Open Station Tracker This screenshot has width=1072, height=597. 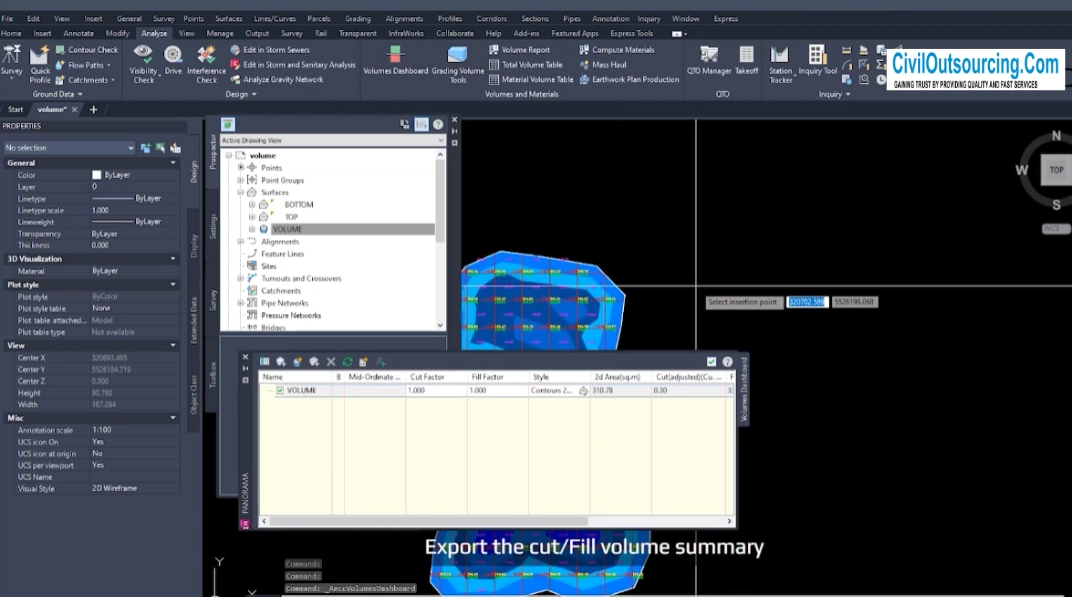[x=780, y=64]
